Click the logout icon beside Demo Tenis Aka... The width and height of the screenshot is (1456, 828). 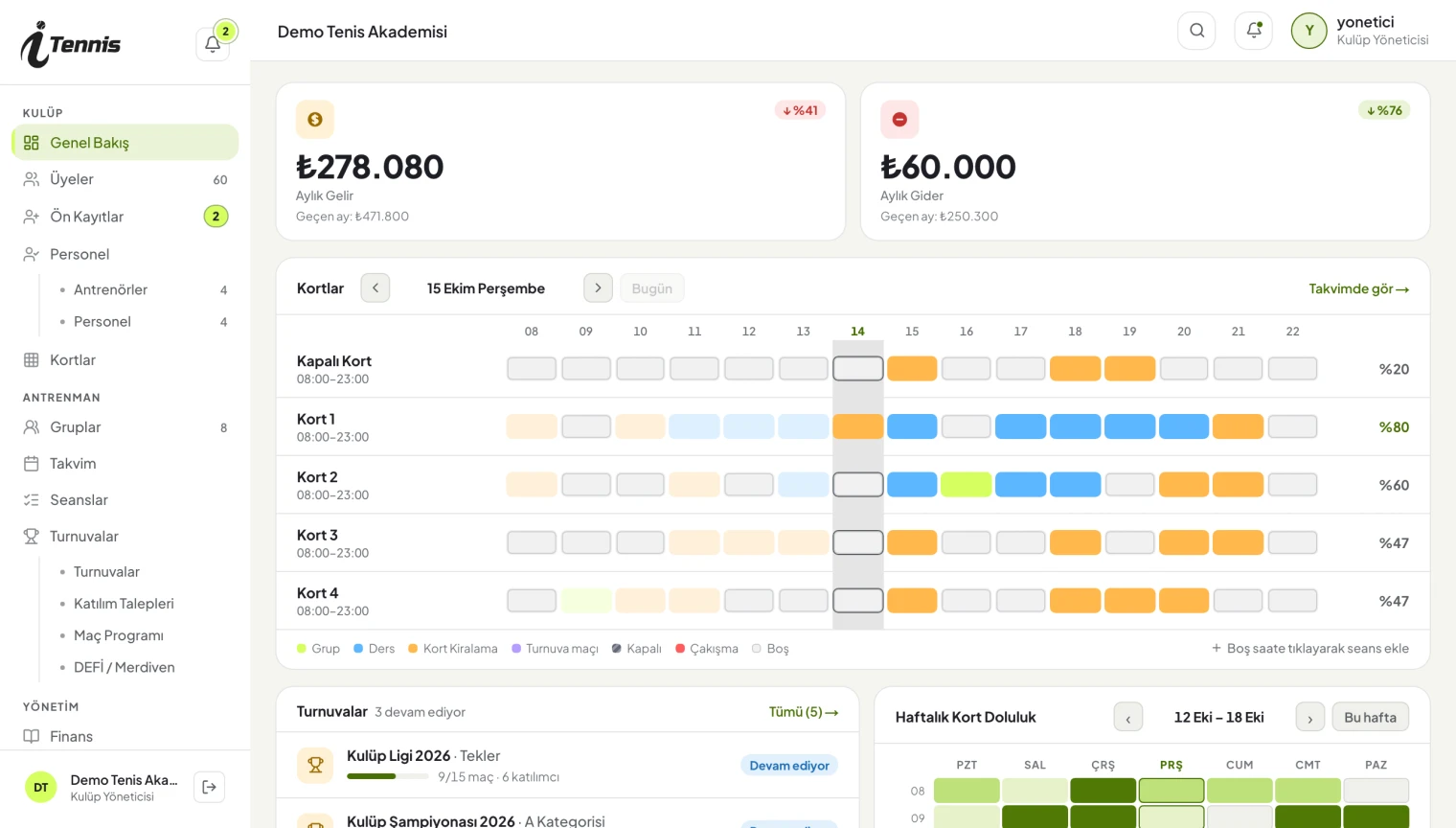(x=210, y=787)
